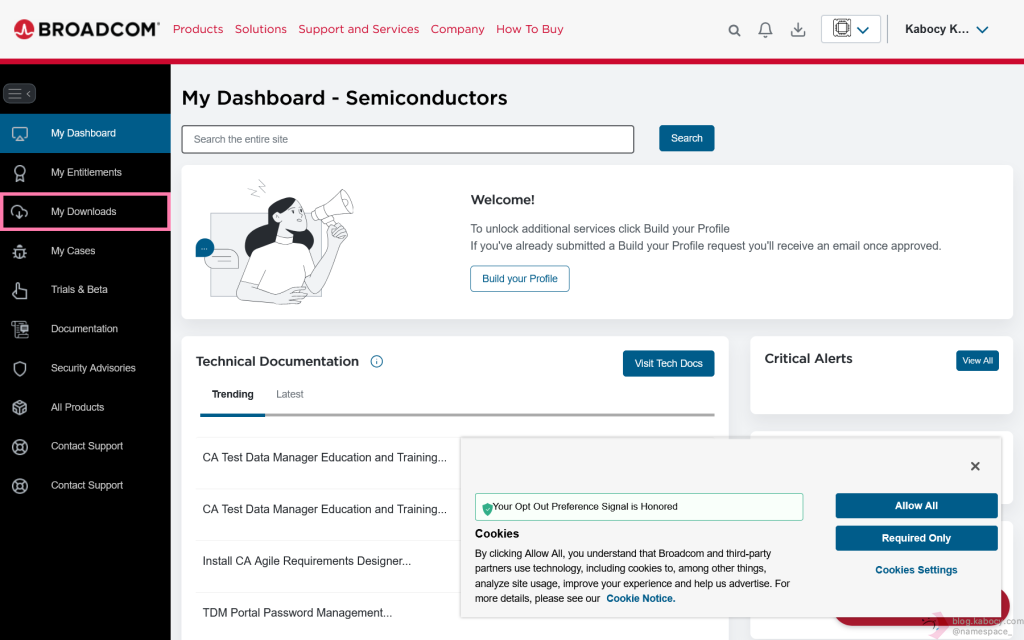
Task: Click into the Search the entire site field
Action: [x=408, y=139]
